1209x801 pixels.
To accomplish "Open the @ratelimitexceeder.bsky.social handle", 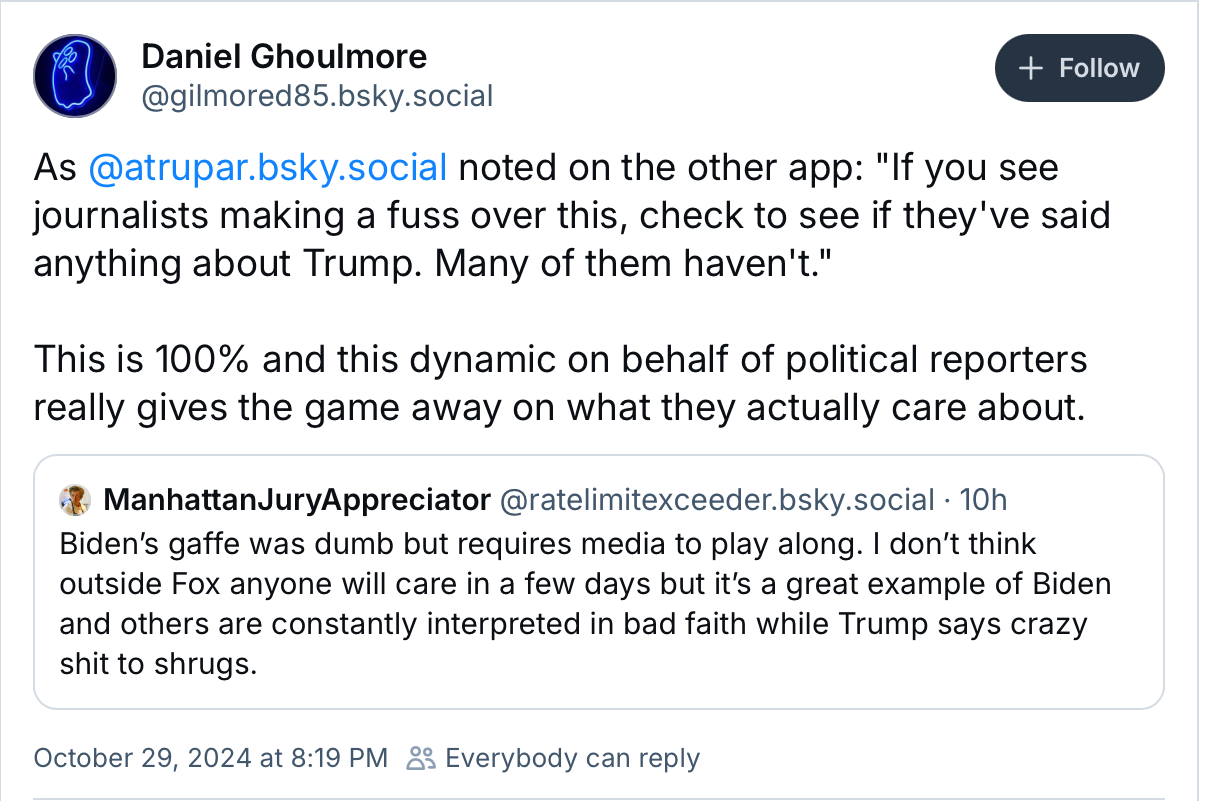I will [x=716, y=499].
